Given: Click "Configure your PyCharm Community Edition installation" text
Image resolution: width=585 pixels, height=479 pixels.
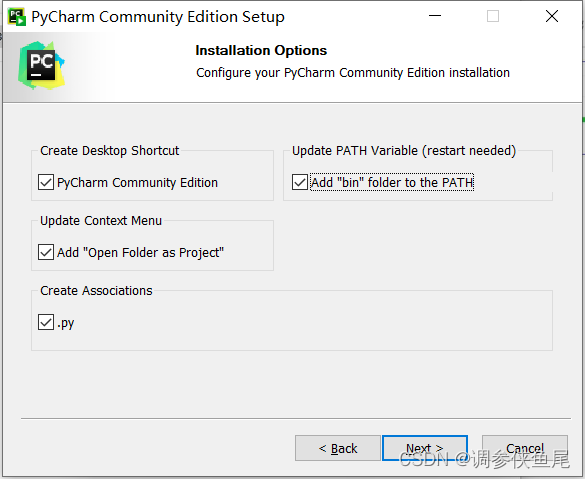Looking at the screenshot, I should (353, 73).
